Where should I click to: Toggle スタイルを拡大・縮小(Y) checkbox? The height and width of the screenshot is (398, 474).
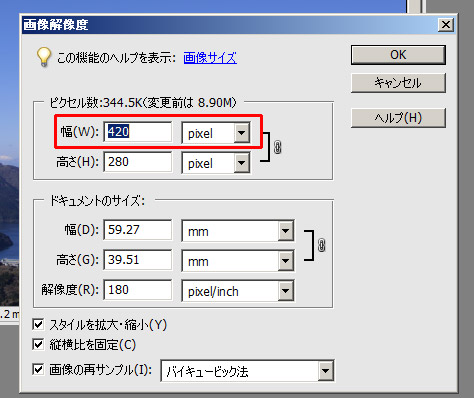(x=38, y=324)
